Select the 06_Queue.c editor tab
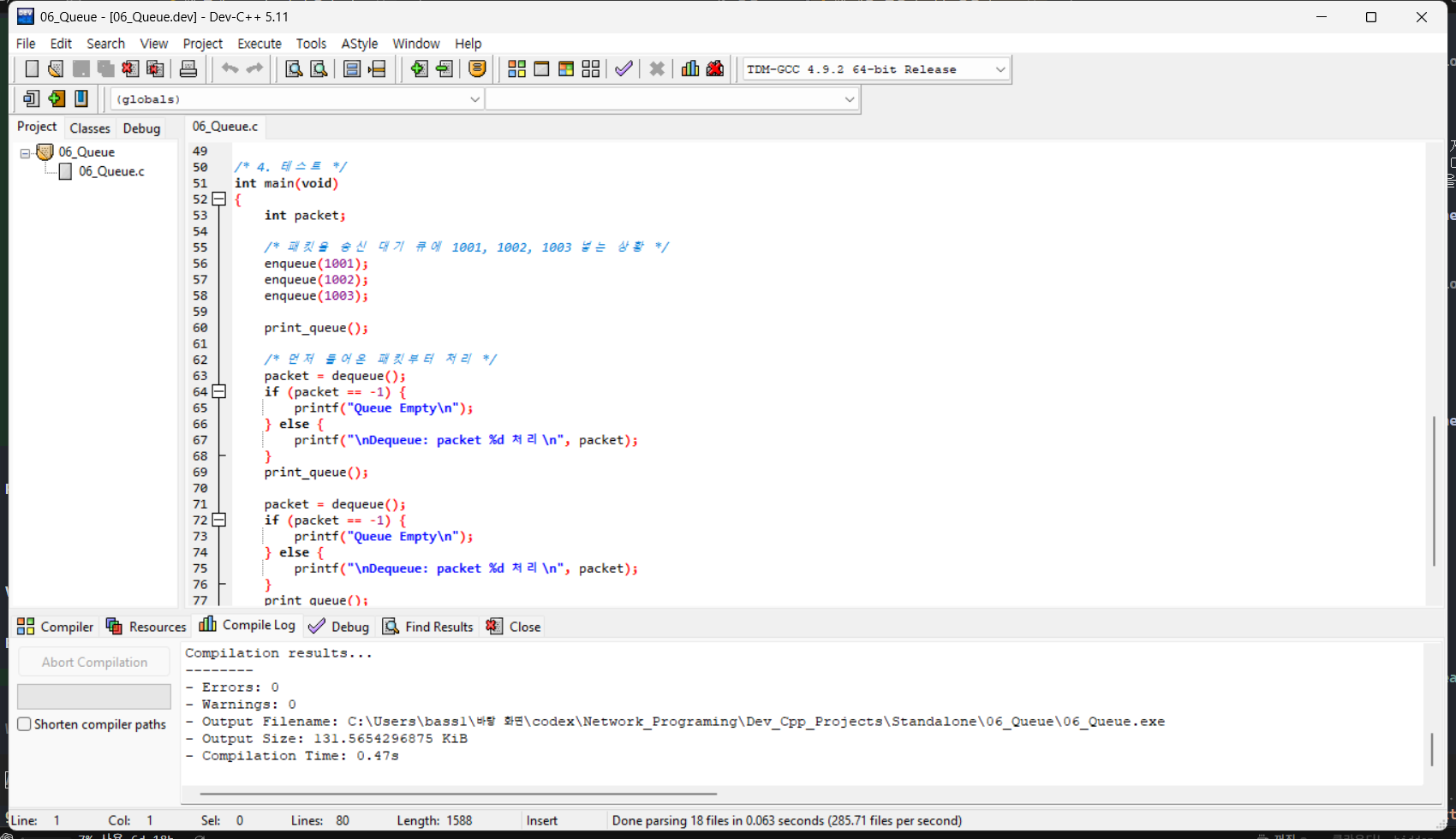Image resolution: width=1456 pixels, height=839 pixels. (x=225, y=127)
